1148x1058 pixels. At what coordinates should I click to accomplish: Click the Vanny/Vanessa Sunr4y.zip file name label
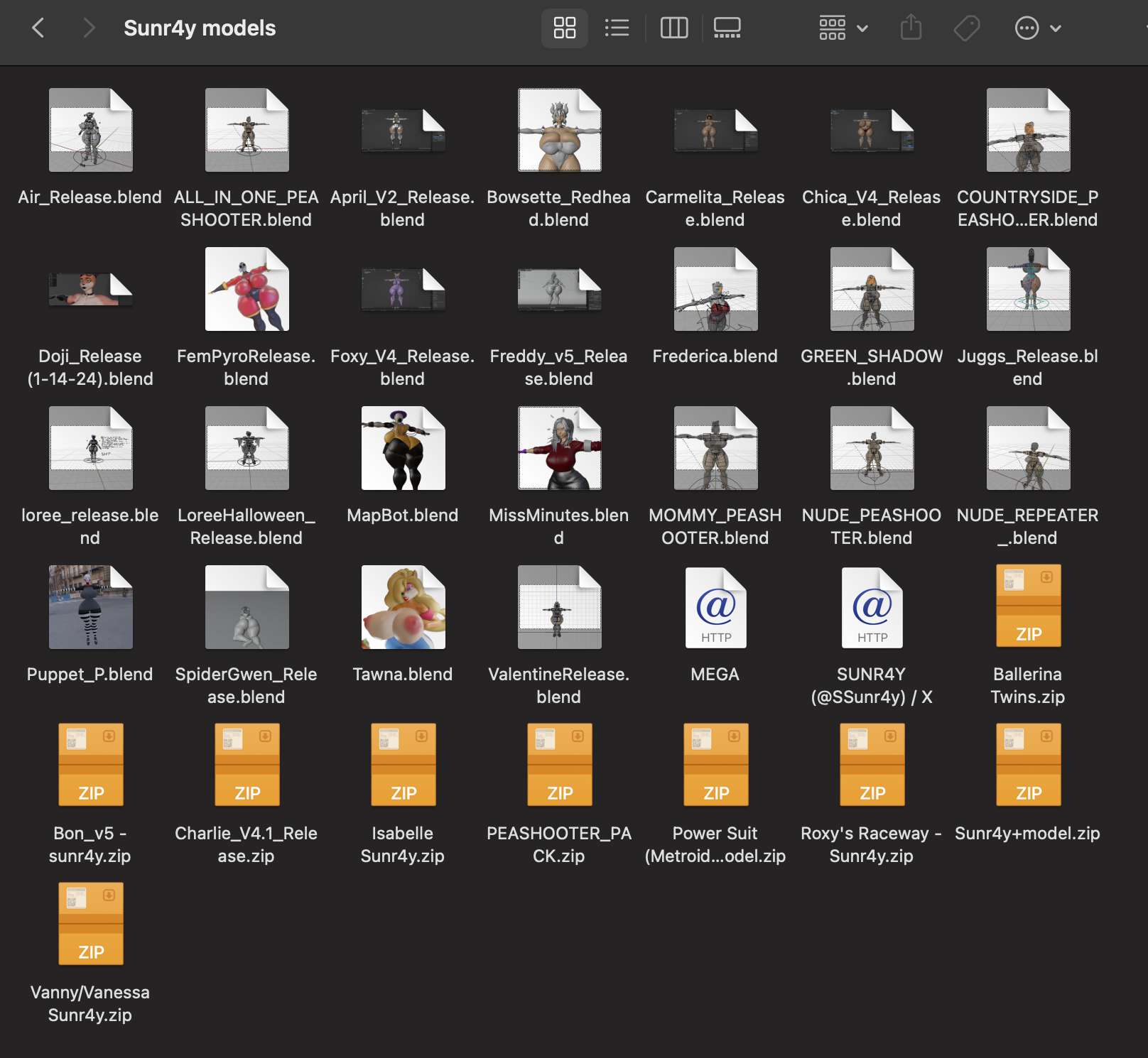pos(90,1003)
